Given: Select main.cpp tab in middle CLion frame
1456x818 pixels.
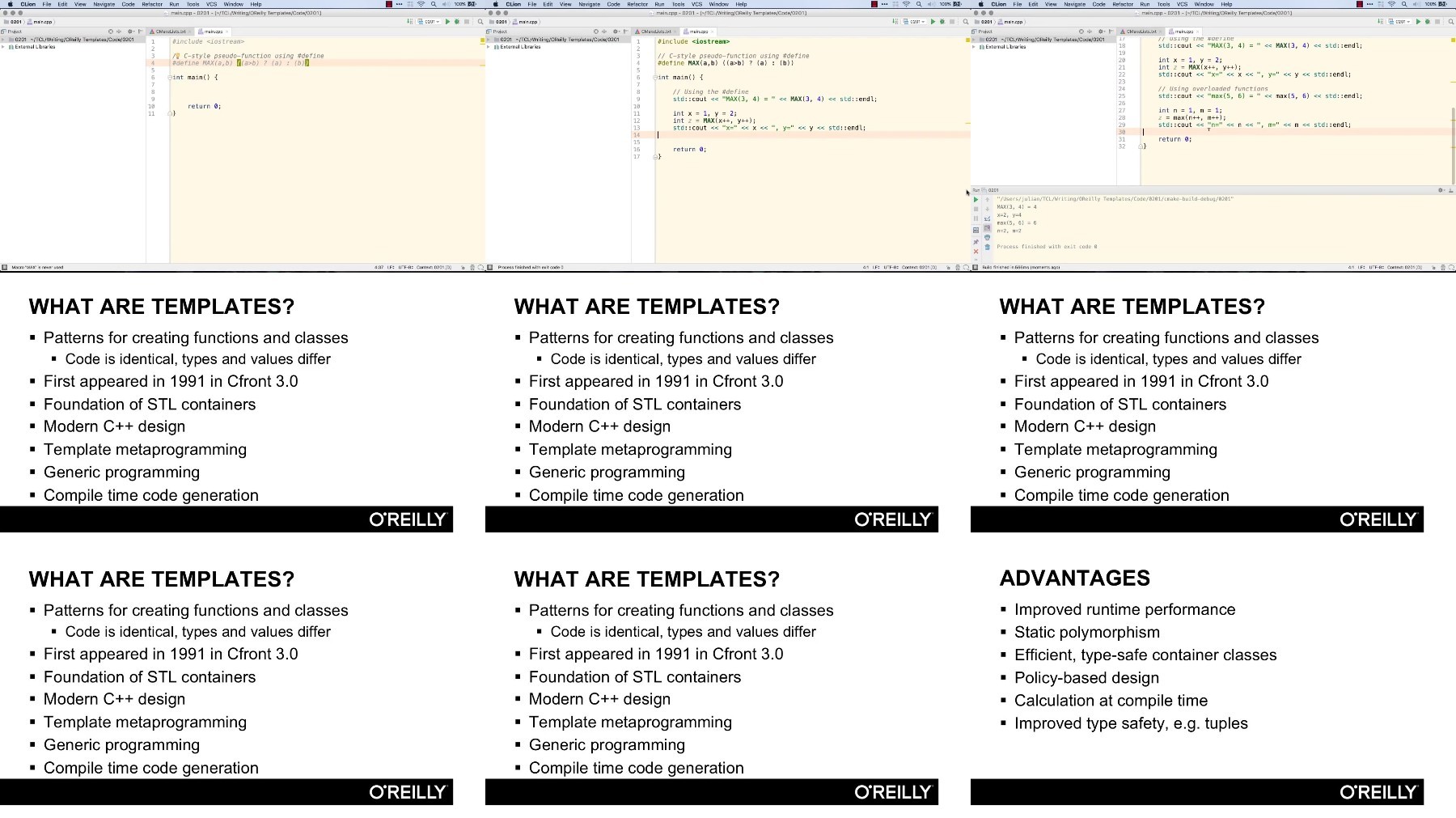Looking at the screenshot, I should [698, 32].
